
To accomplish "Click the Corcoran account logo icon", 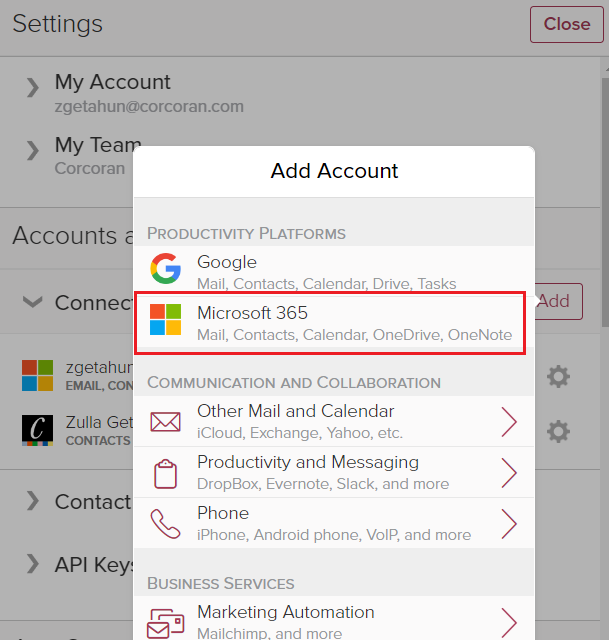I will (x=38, y=430).
